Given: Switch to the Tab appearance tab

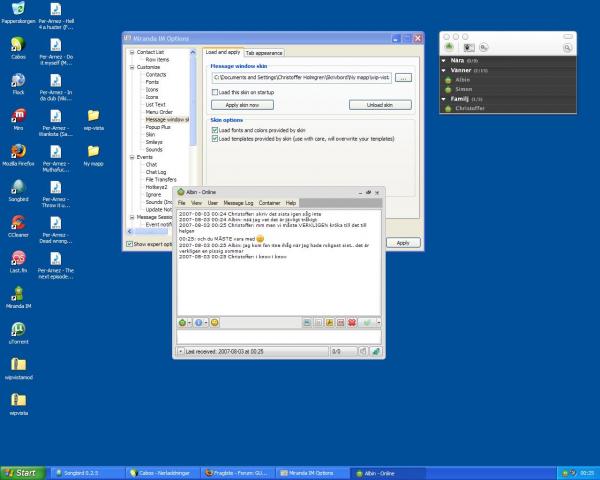Looking at the screenshot, I should pos(264,53).
